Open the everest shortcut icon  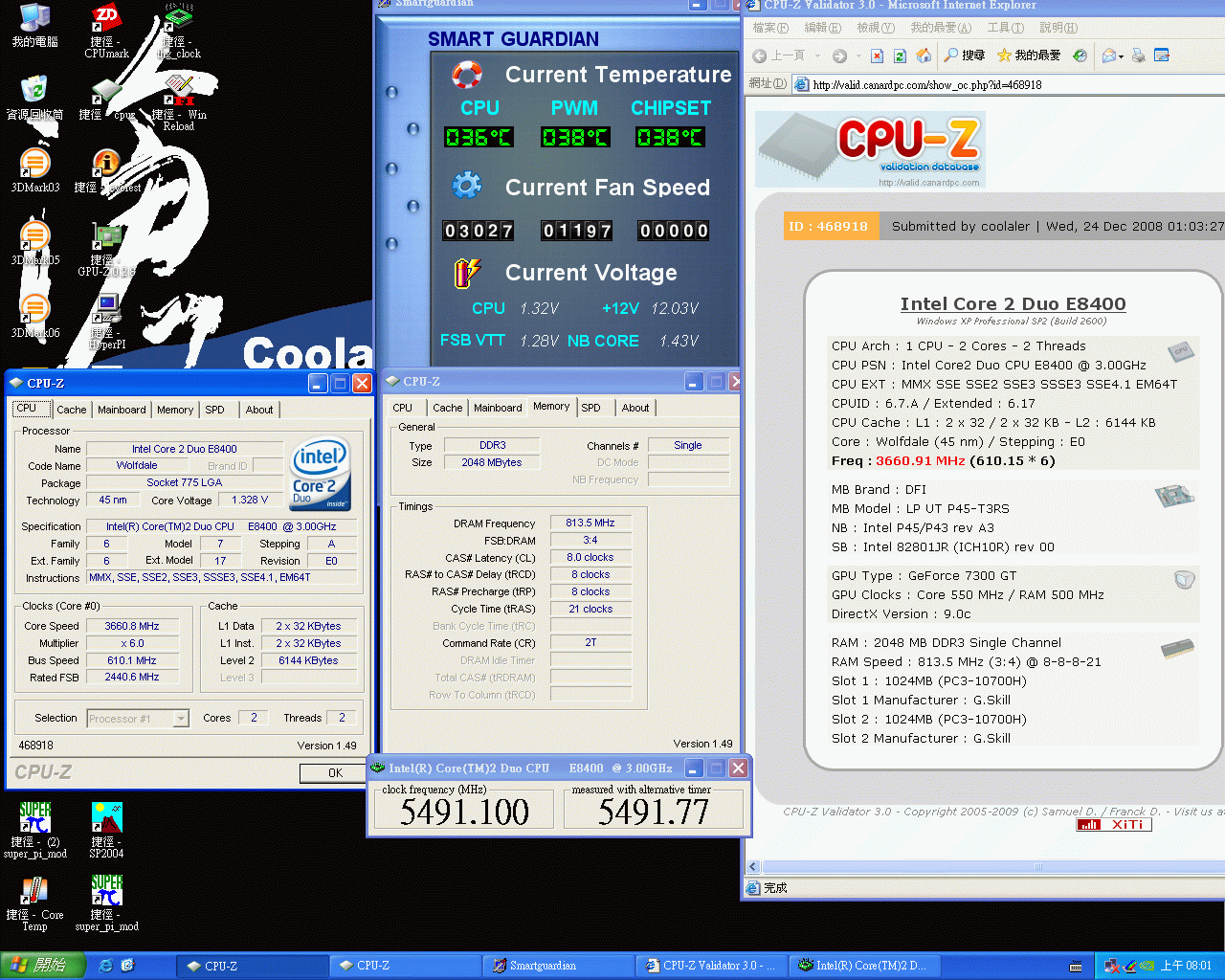(106, 170)
